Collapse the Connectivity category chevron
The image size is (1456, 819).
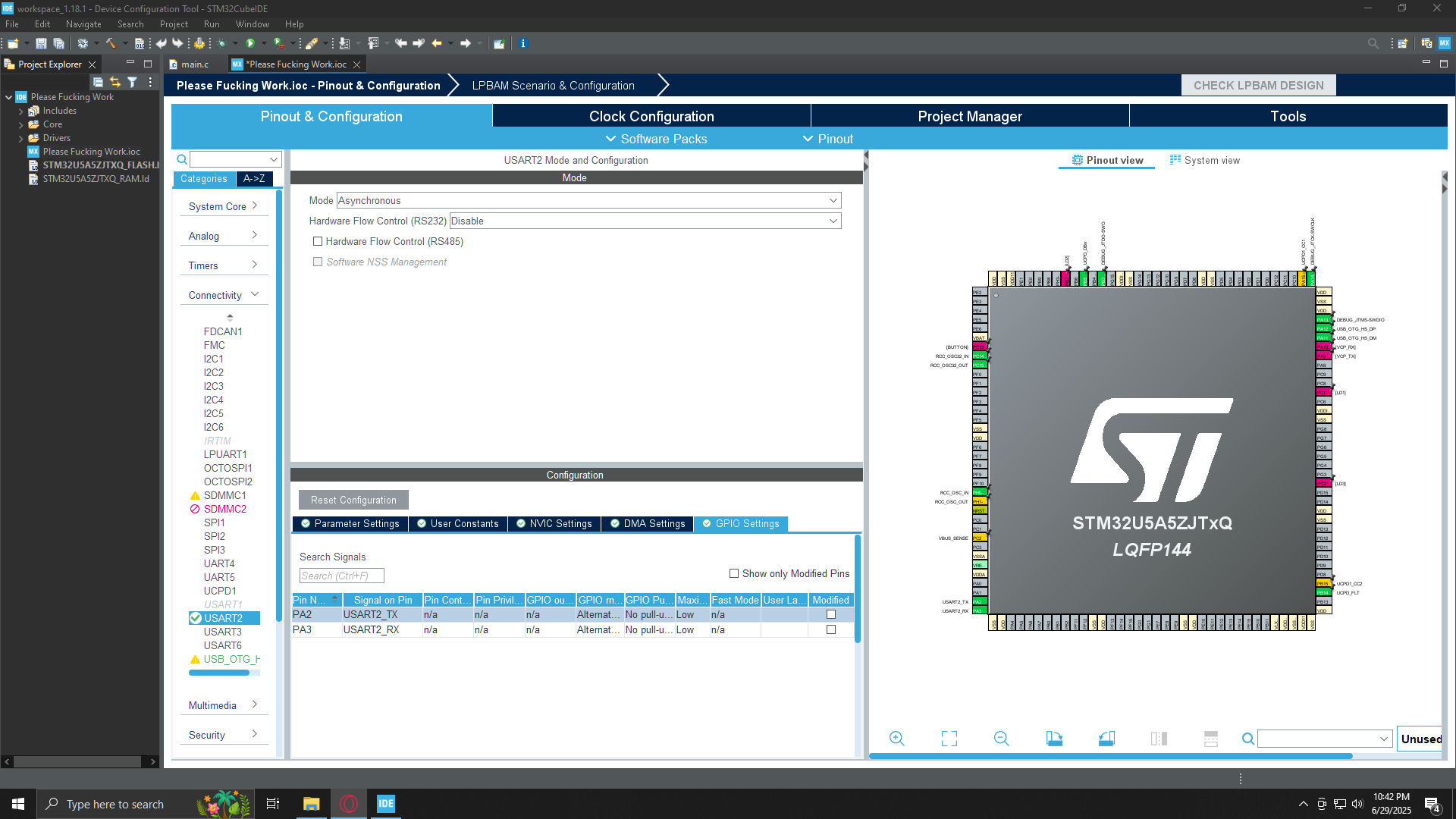[x=256, y=293]
